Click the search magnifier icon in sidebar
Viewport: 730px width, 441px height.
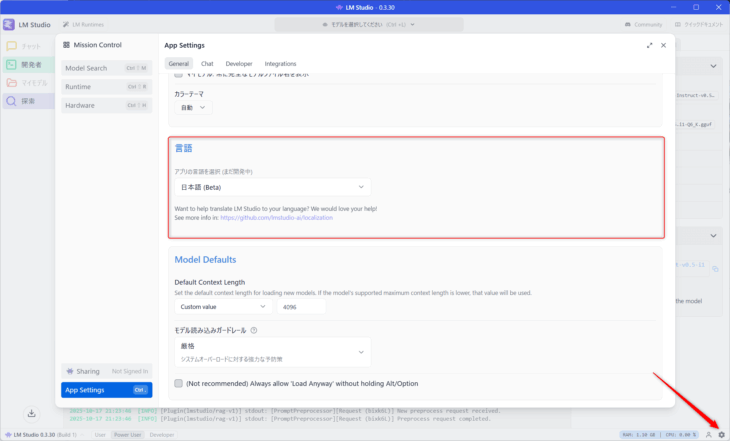pos(11,101)
